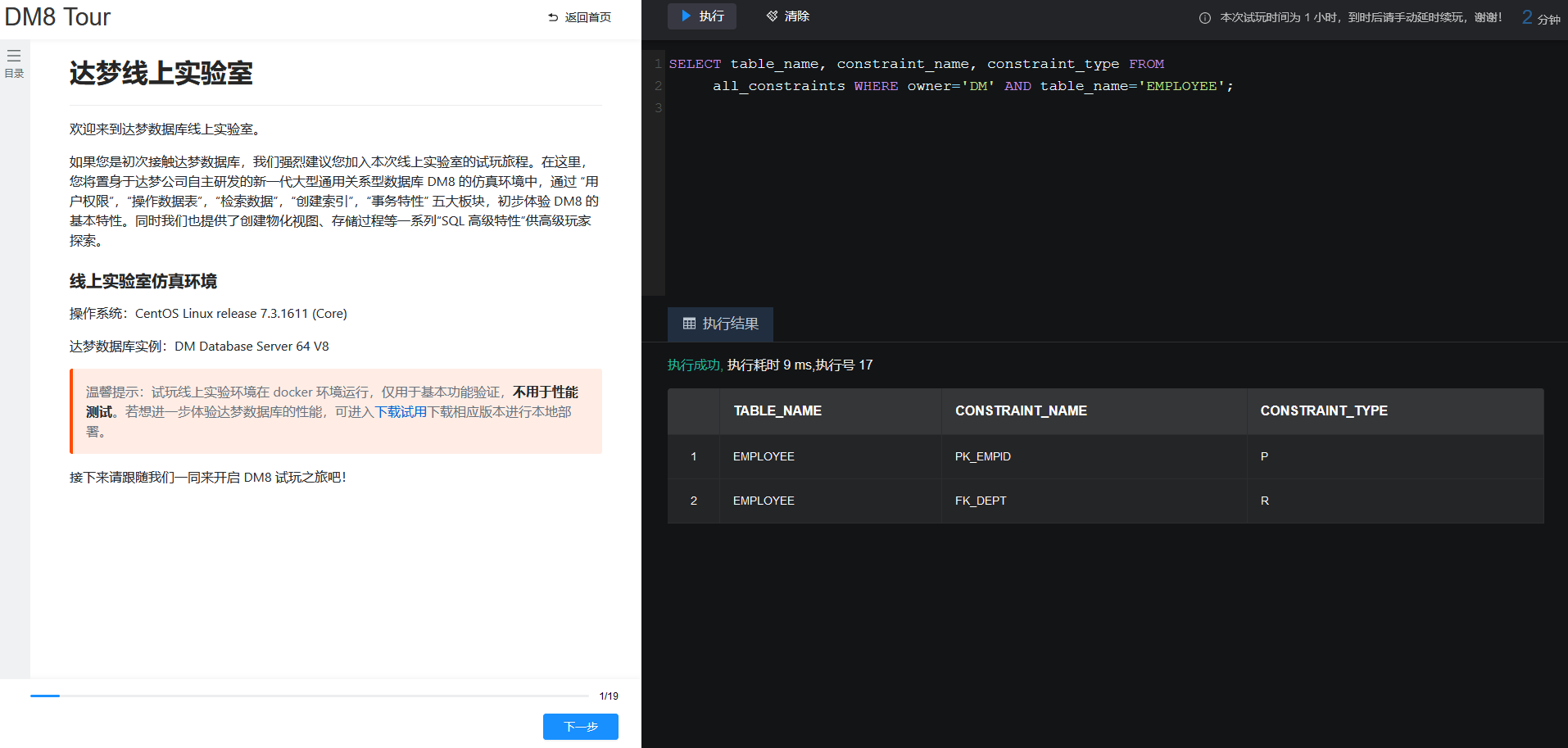Click row number 2 in results

(x=694, y=501)
